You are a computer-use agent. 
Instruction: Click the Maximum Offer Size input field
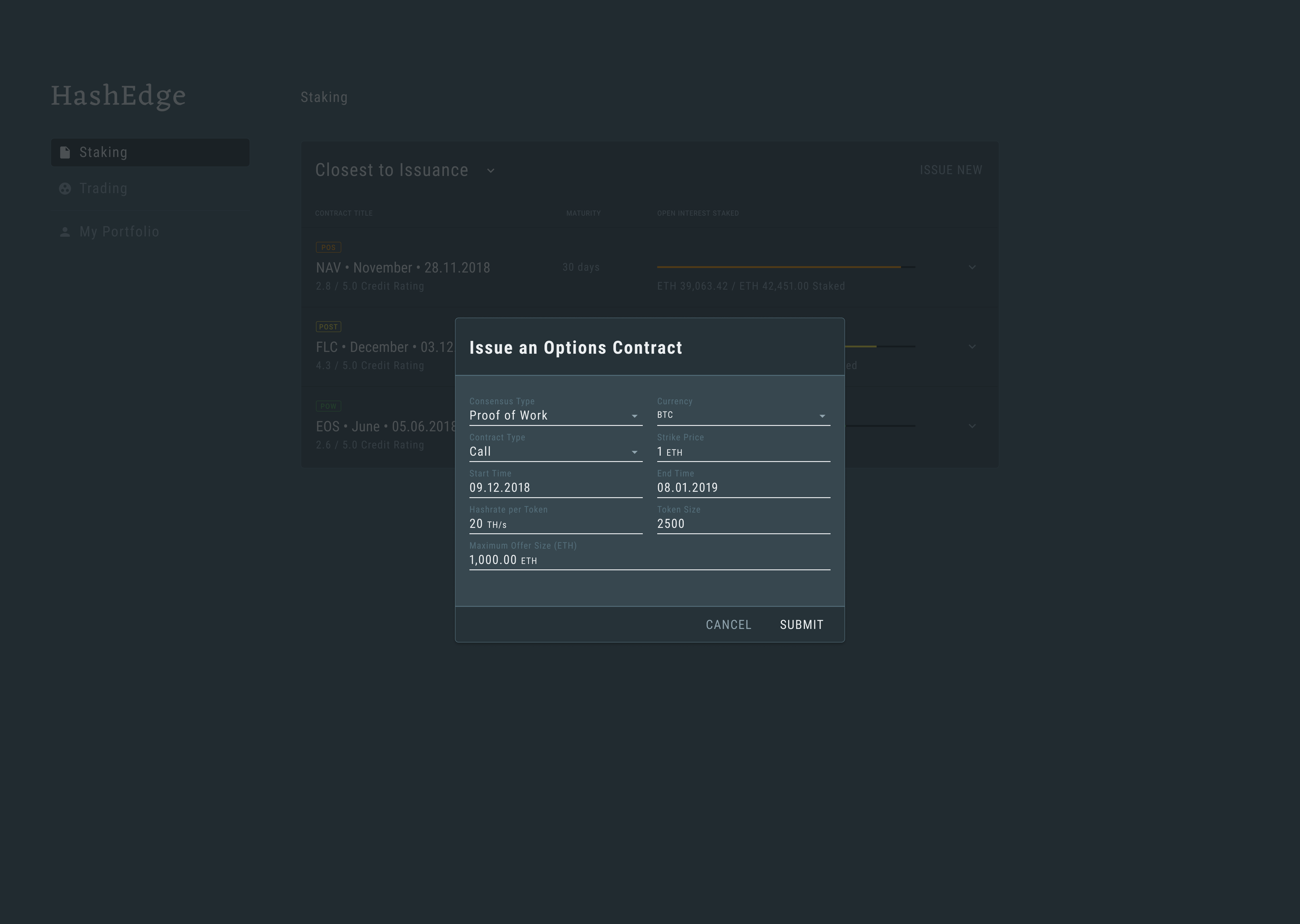649,560
